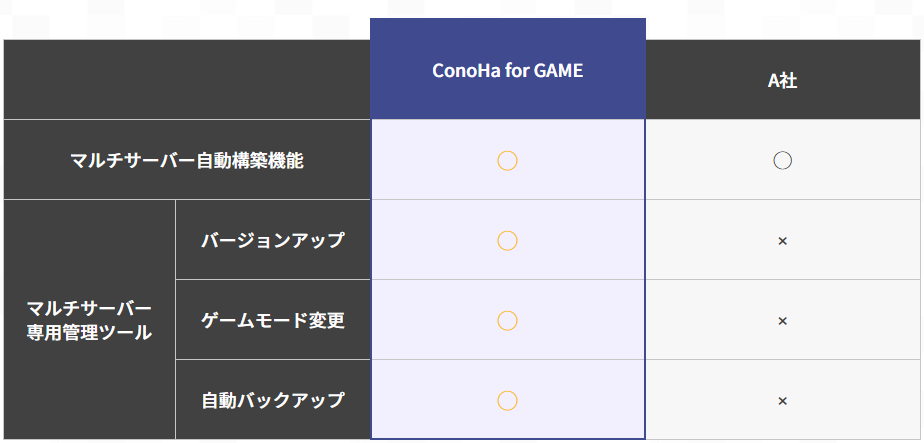Viewport: 924px width, 443px height.
Task: Click the orange circle for 自動バックアップ
Action: pos(507,401)
